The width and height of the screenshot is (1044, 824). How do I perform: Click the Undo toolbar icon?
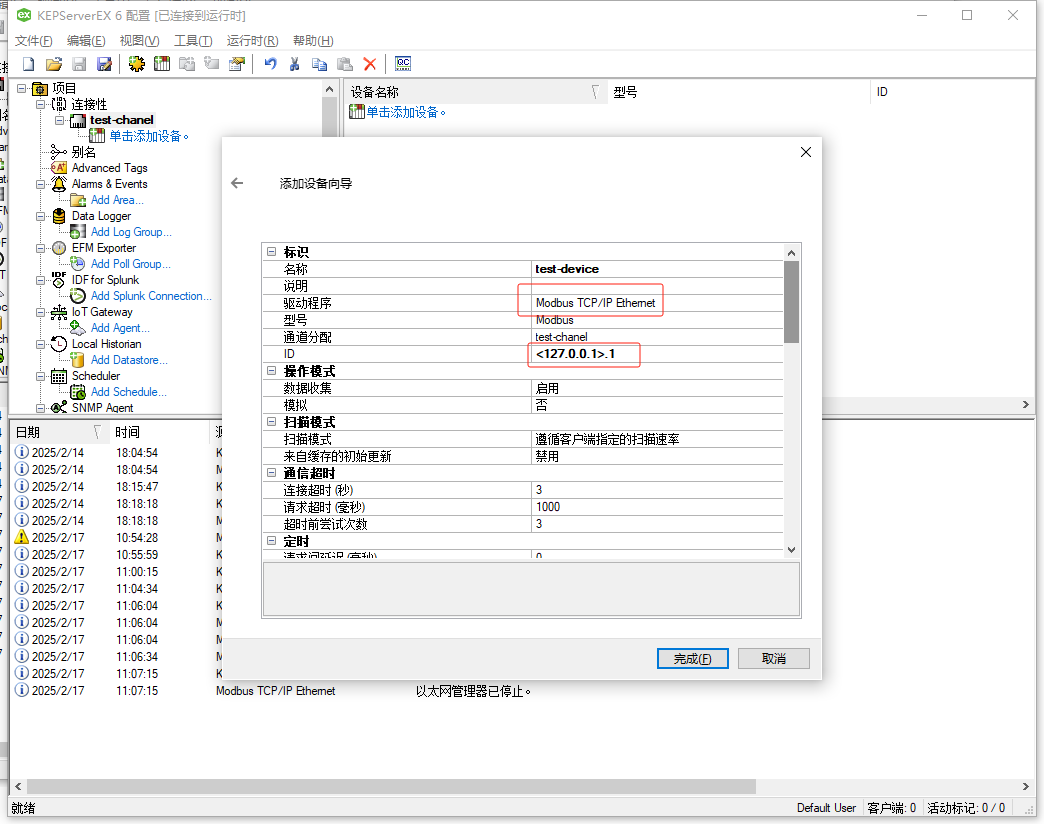click(270, 64)
